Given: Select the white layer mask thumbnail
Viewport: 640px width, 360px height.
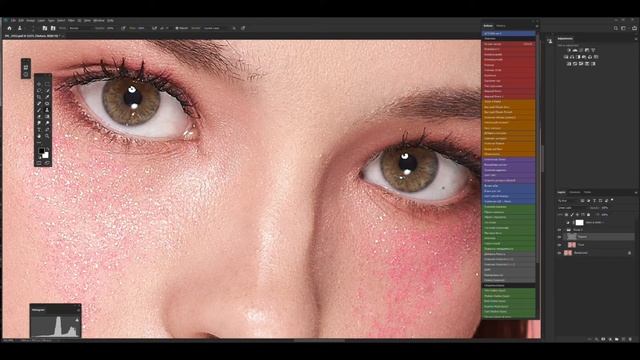Looking at the screenshot, I should tap(580, 222).
